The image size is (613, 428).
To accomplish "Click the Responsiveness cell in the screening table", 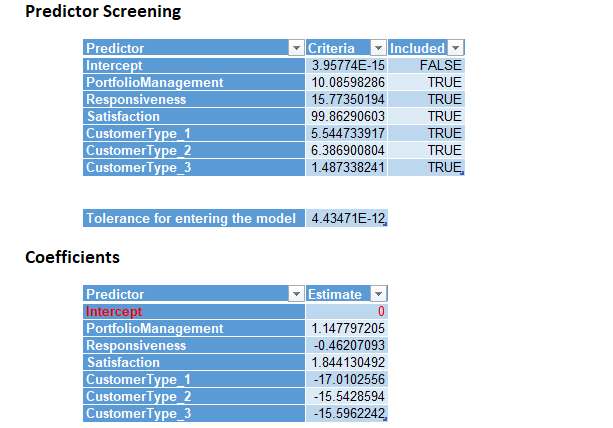I will (194, 99).
